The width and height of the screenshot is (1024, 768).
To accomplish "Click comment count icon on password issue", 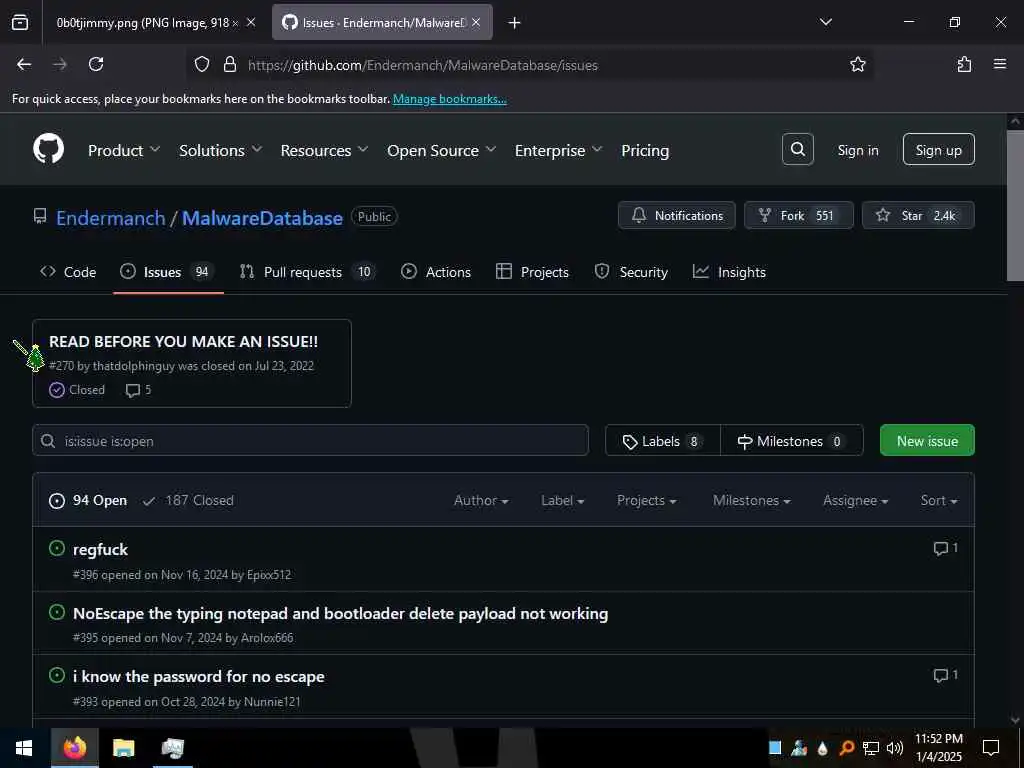I will [x=940, y=675].
